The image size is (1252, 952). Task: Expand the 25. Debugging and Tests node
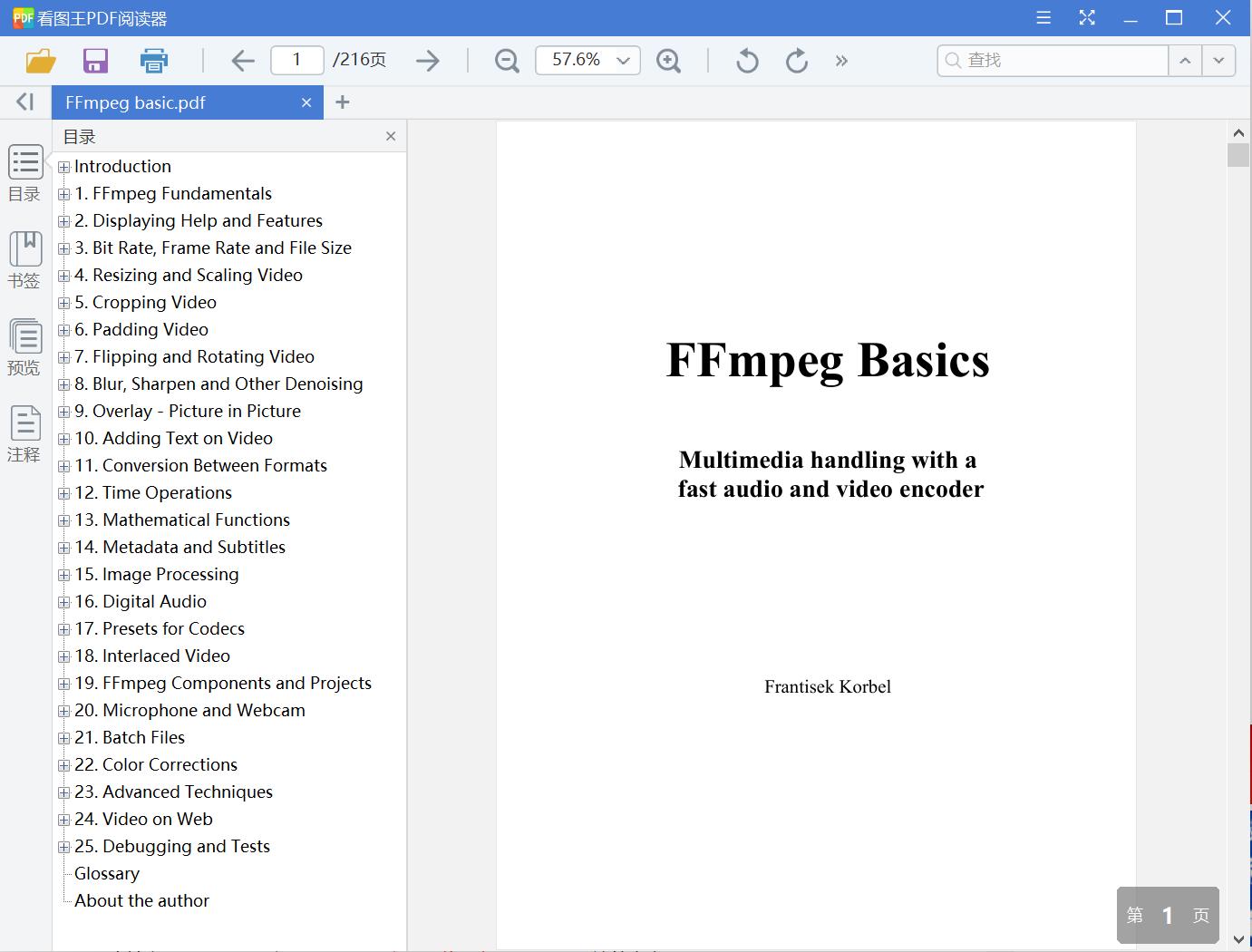pos(63,847)
